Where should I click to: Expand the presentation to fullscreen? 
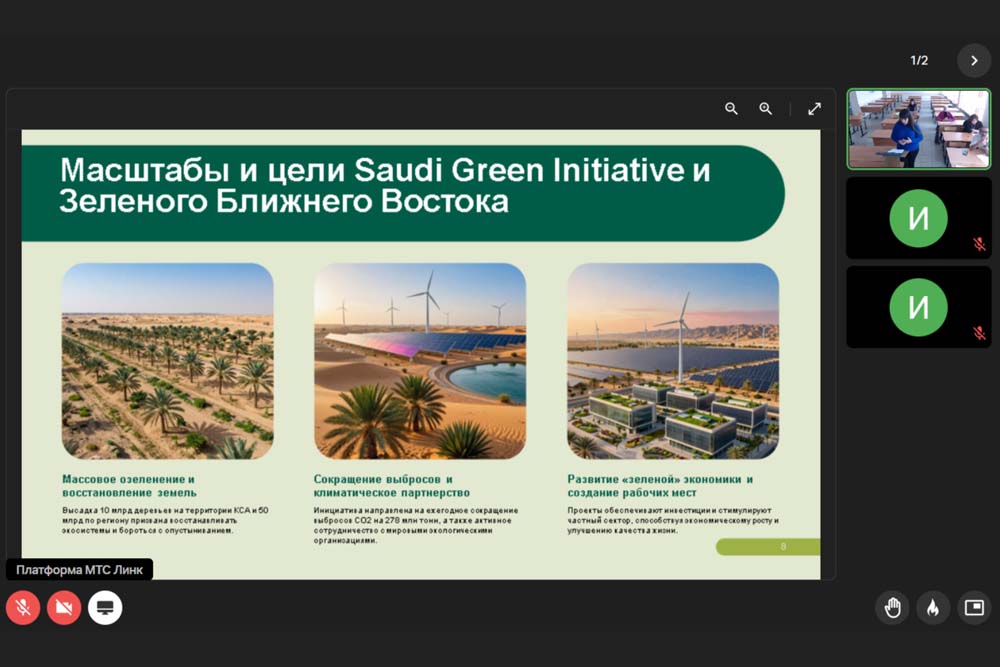[814, 109]
